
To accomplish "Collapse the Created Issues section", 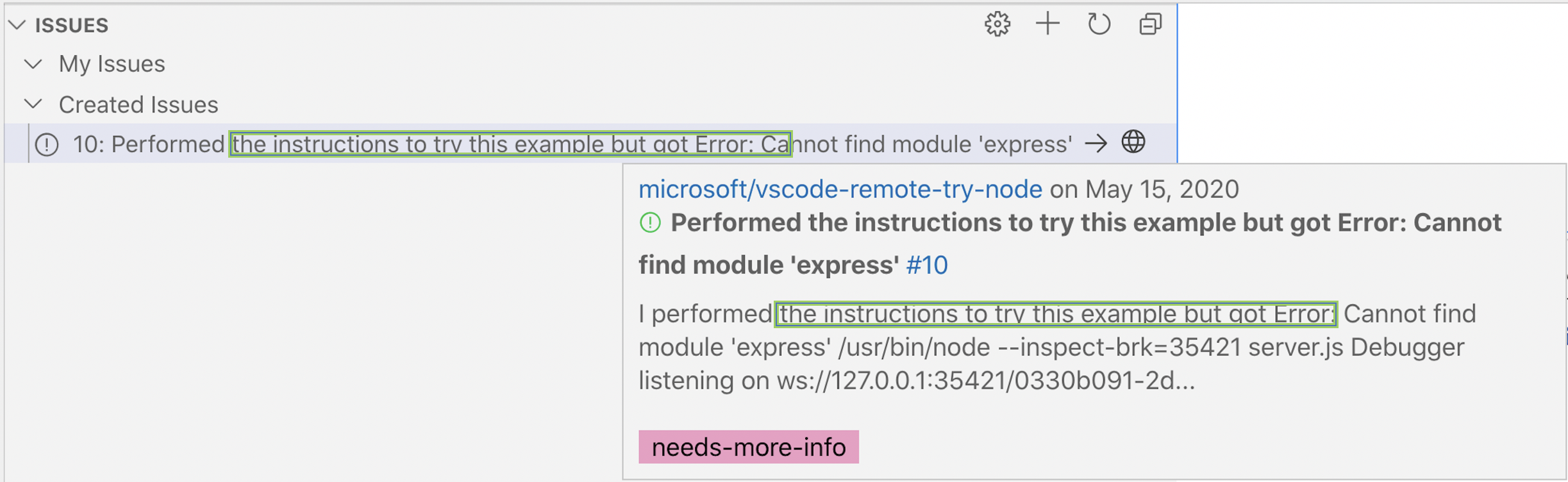I will pyautogui.click(x=34, y=104).
